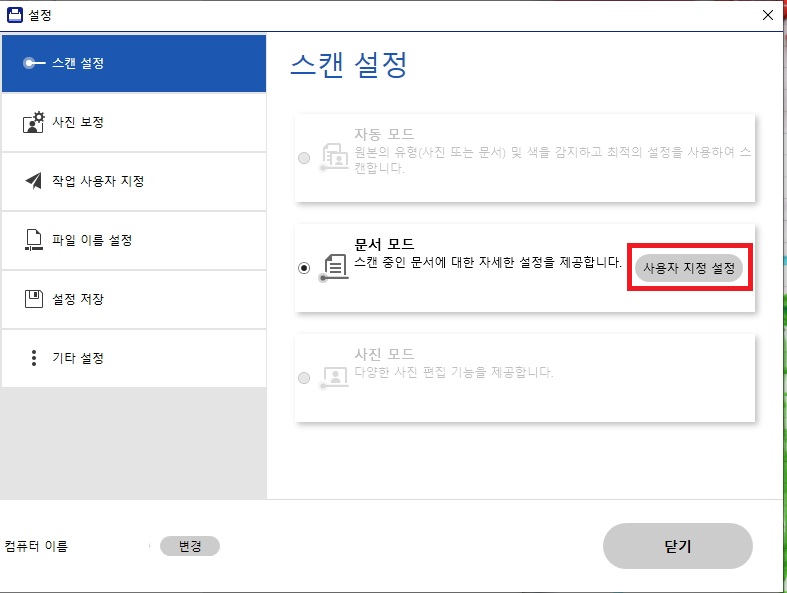
Task: Click the 자동 모드 heading text
Action: [x=384, y=134]
